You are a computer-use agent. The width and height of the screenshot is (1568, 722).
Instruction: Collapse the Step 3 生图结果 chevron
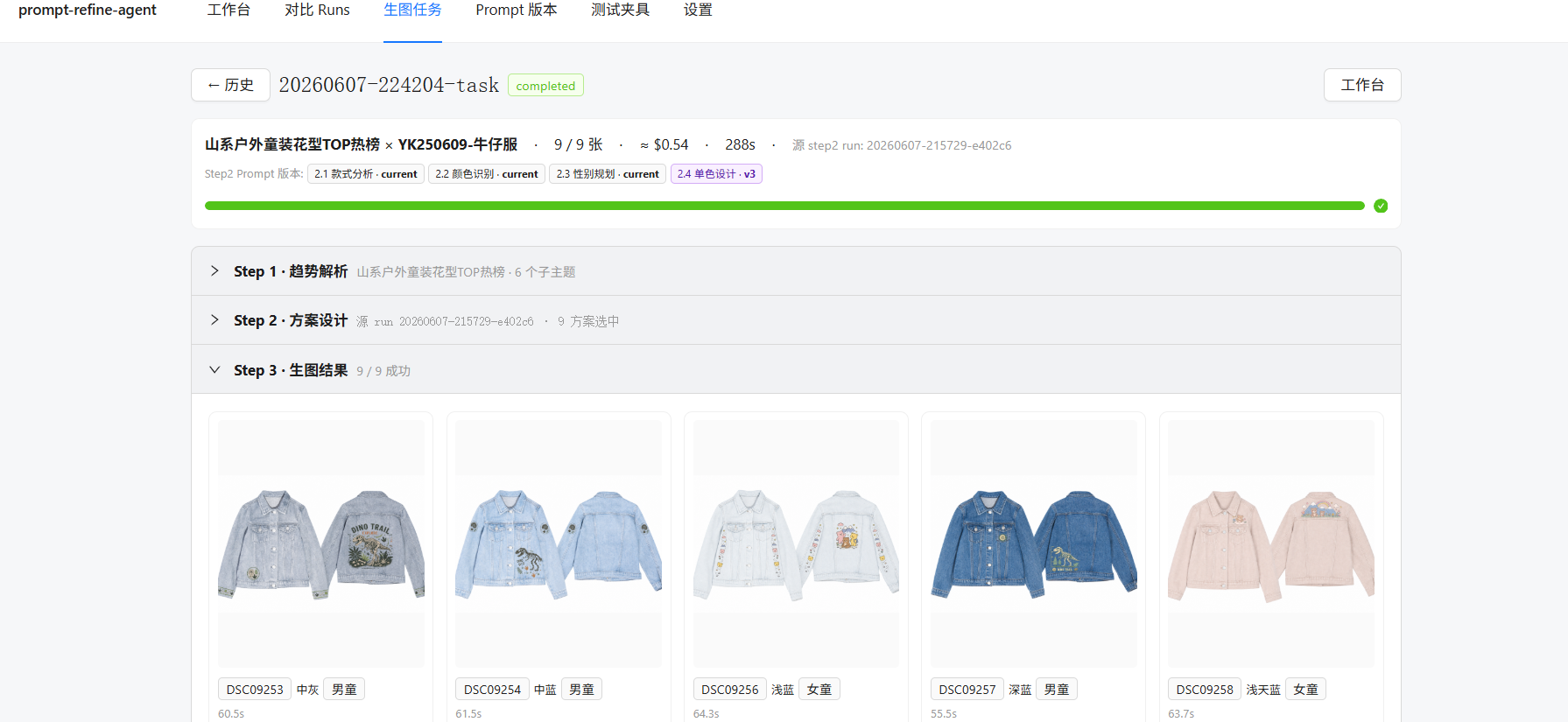pyautogui.click(x=214, y=370)
